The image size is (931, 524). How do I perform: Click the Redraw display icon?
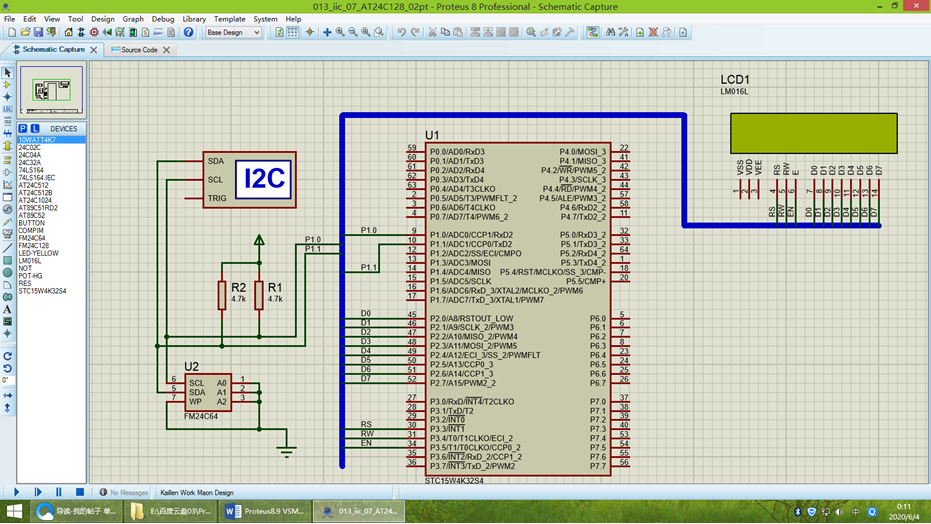(x=279, y=32)
